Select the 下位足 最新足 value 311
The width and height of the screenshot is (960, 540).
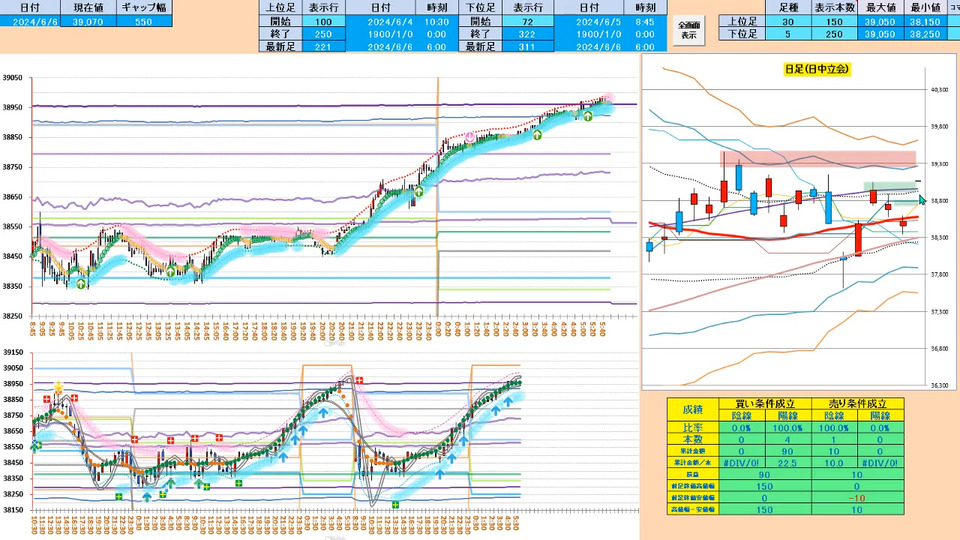(528, 47)
